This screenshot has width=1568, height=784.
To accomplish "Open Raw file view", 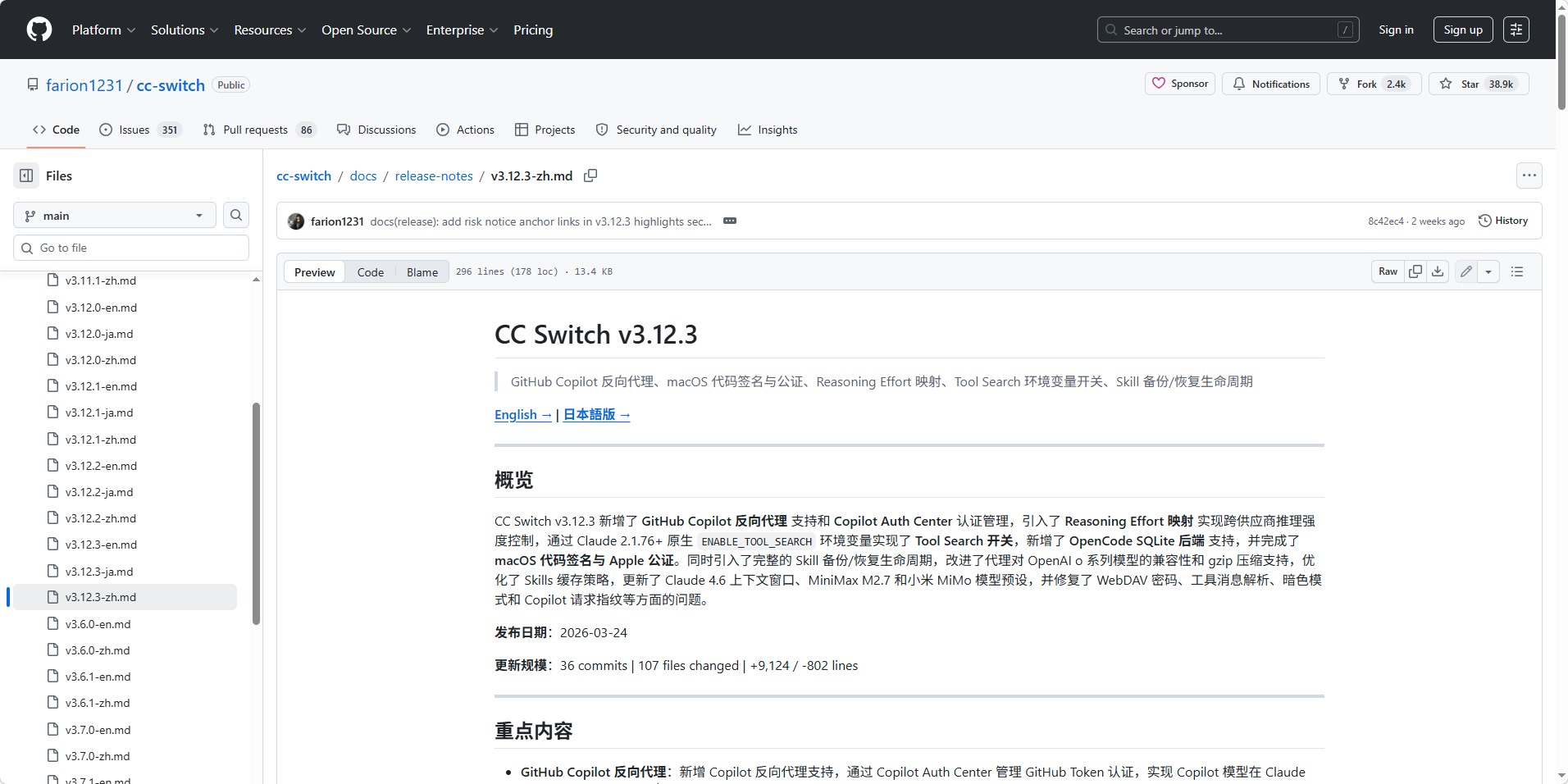I will (x=1388, y=271).
